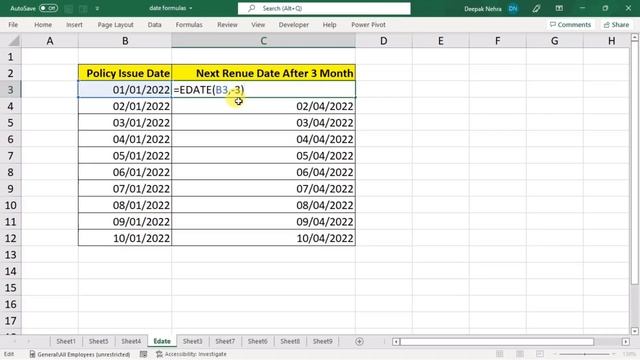Click the active Edate sheet tab

pos(162,341)
